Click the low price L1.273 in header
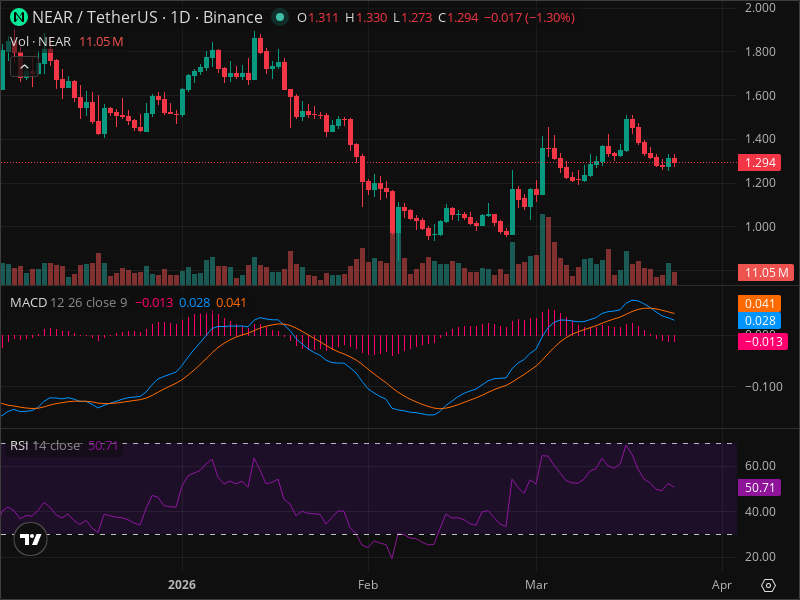The width and height of the screenshot is (800, 600). [412, 18]
